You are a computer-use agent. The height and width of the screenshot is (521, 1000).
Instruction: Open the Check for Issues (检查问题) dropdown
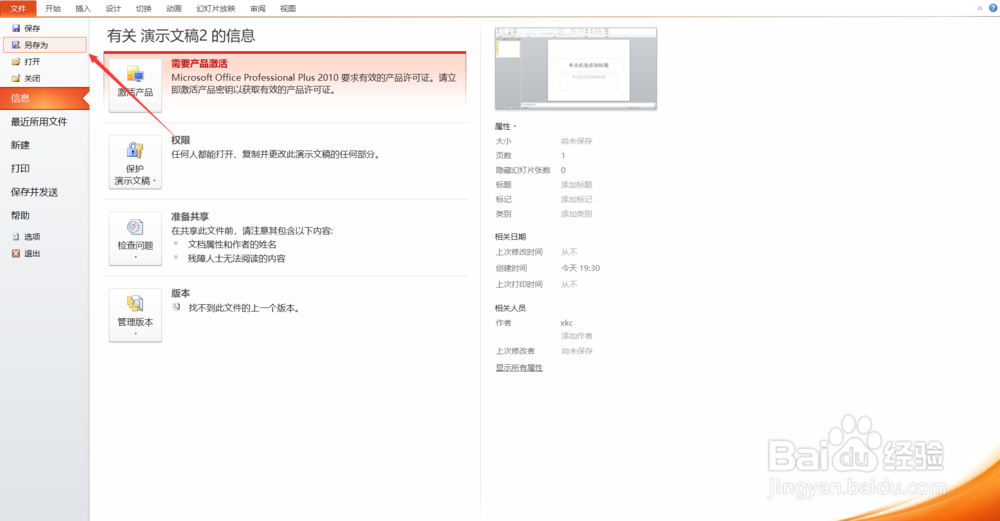tap(135, 238)
